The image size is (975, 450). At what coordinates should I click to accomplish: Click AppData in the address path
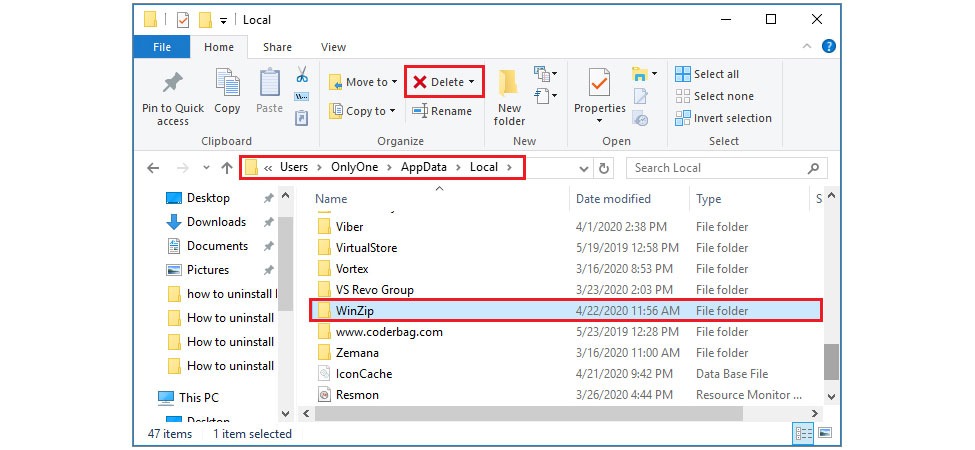pyautogui.click(x=424, y=167)
